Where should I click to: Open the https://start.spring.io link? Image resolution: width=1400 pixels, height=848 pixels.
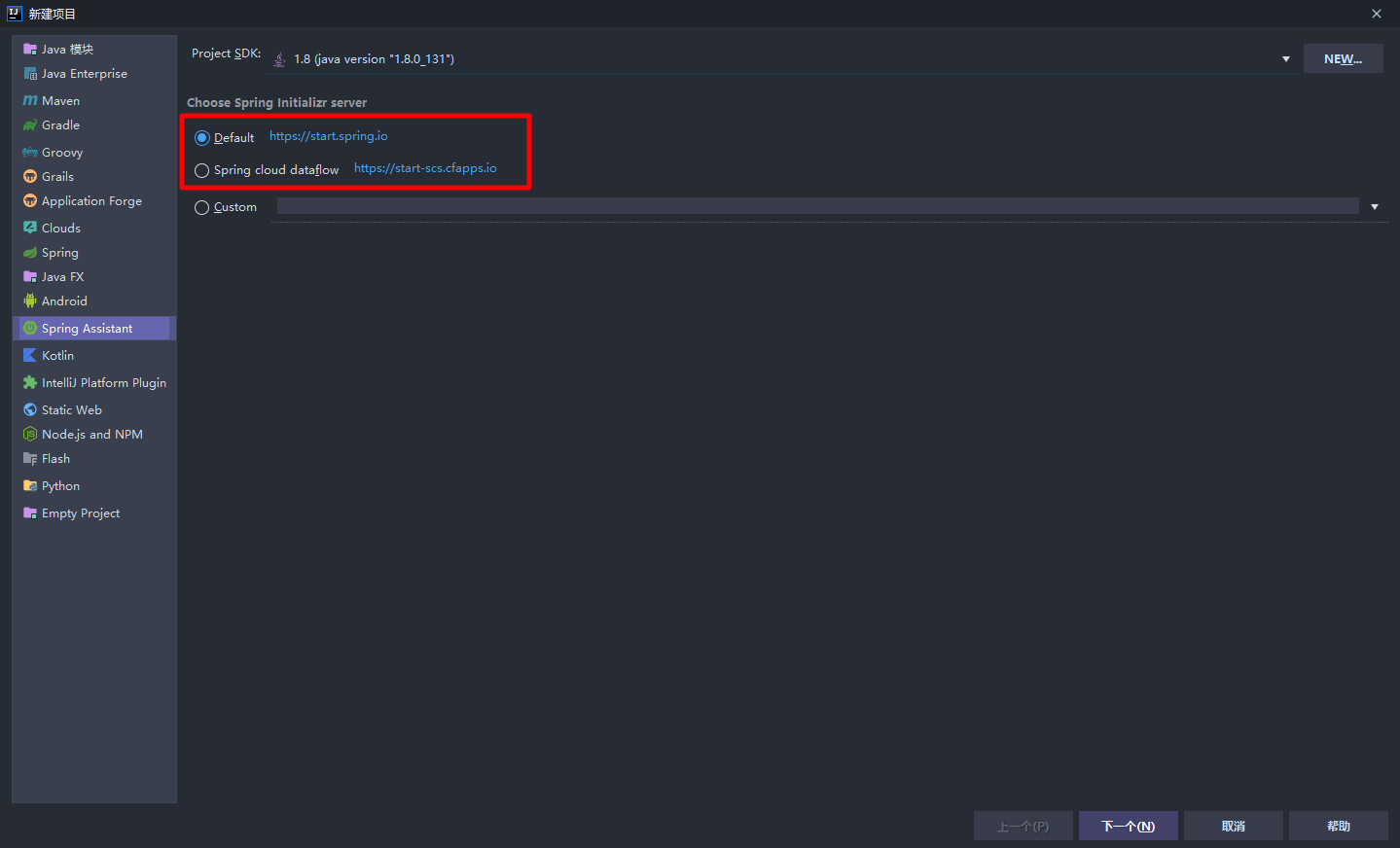pos(328,136)
